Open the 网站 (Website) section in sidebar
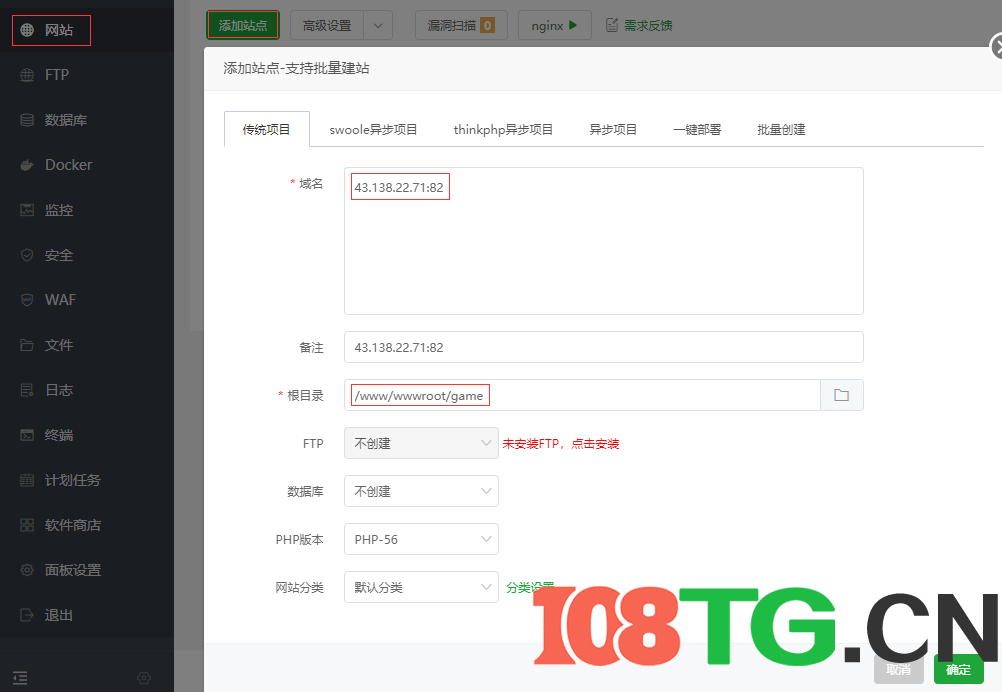This screenshot has width=1002, height=692. point(51,30)
